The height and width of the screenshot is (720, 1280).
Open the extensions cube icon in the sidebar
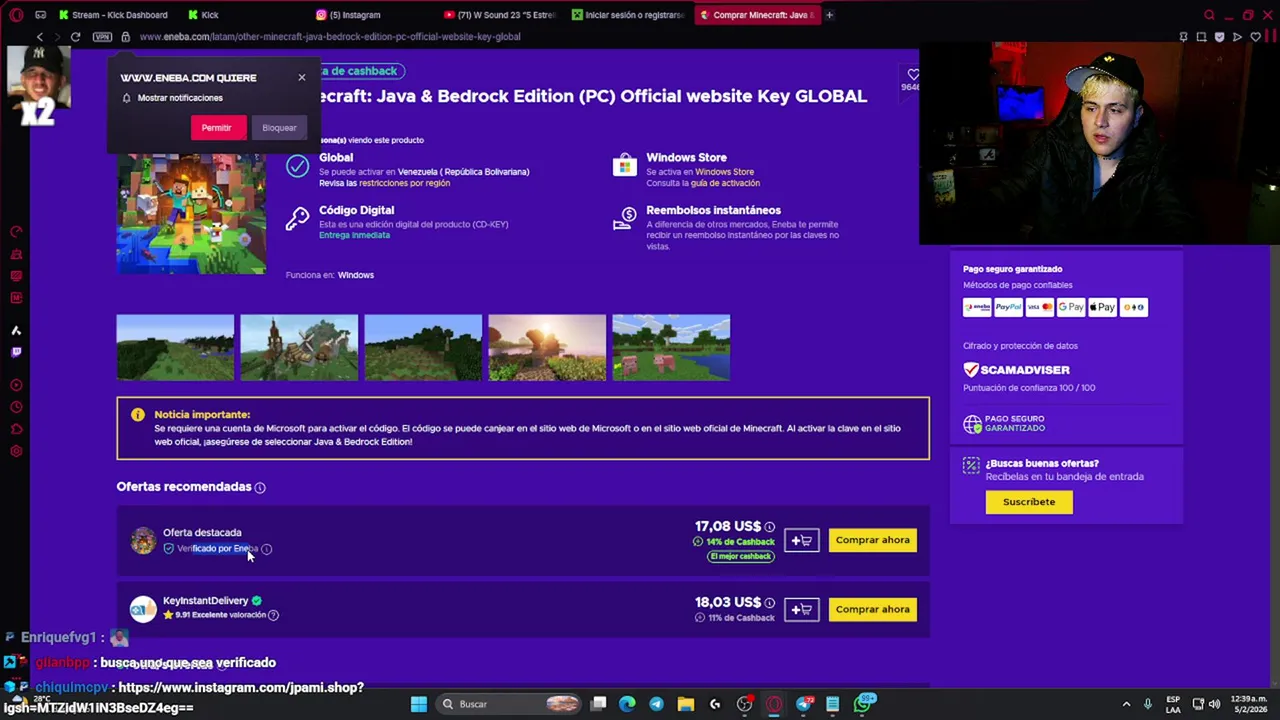(16, 429)
